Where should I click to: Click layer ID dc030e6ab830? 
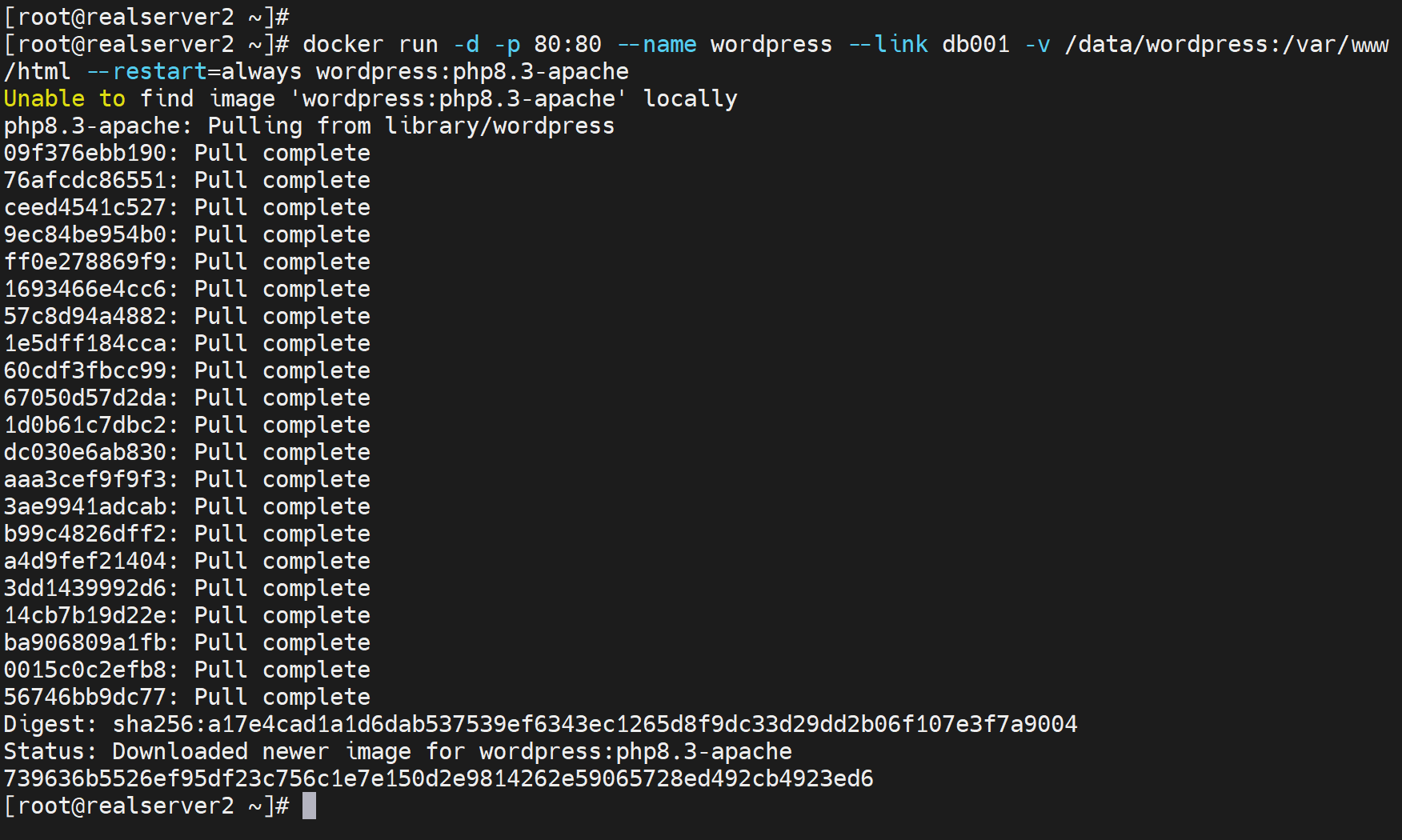[x=85, y=452]
